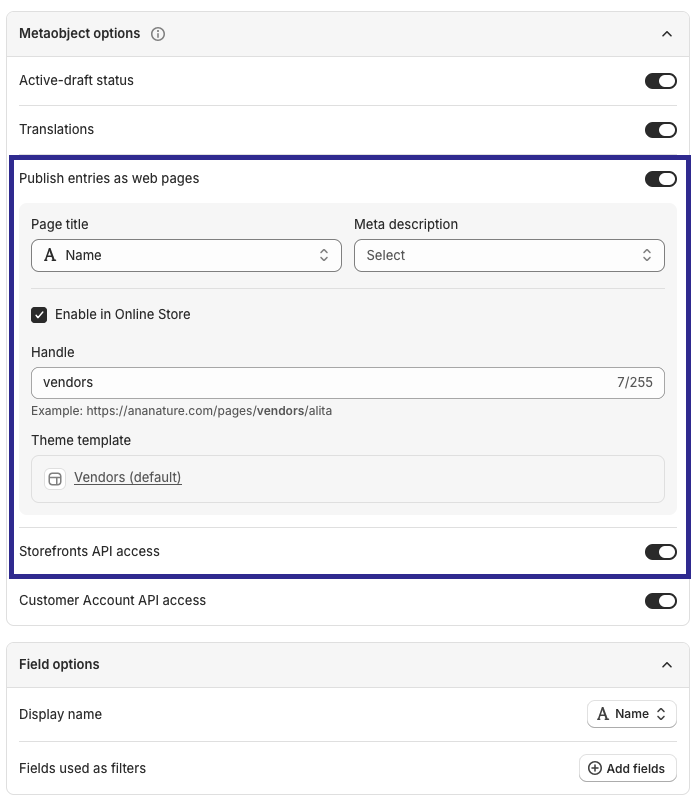Collapse the Metaobject options section

(x=668, y=33)
